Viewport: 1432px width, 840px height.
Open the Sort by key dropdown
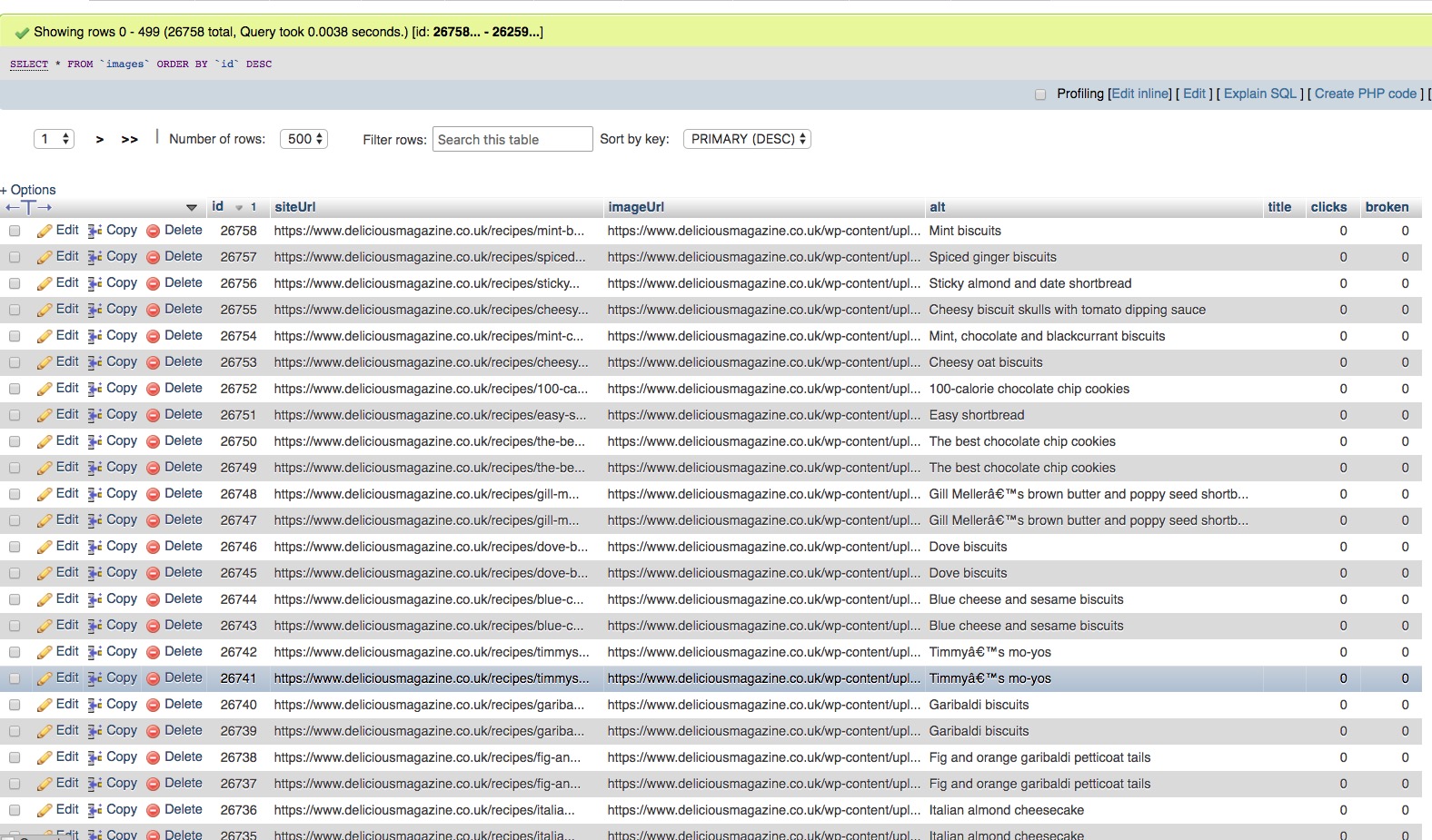(747, 139)
